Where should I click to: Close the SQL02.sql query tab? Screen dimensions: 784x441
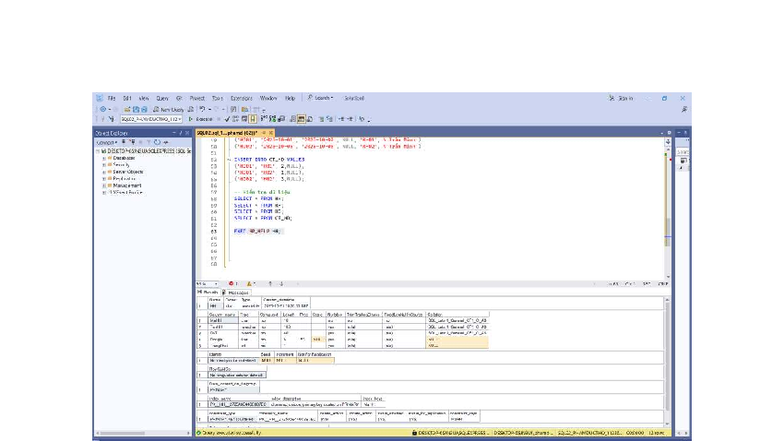(271, 133)
